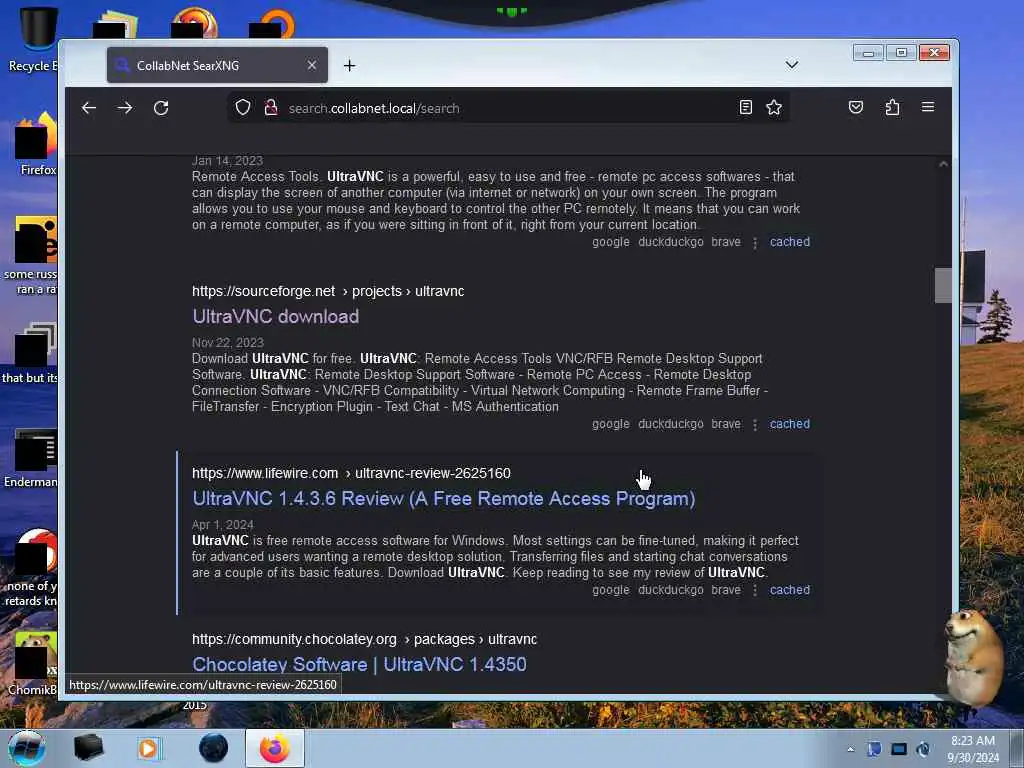
Task: Show hidden system tray icons arrow
Action: 850,749
